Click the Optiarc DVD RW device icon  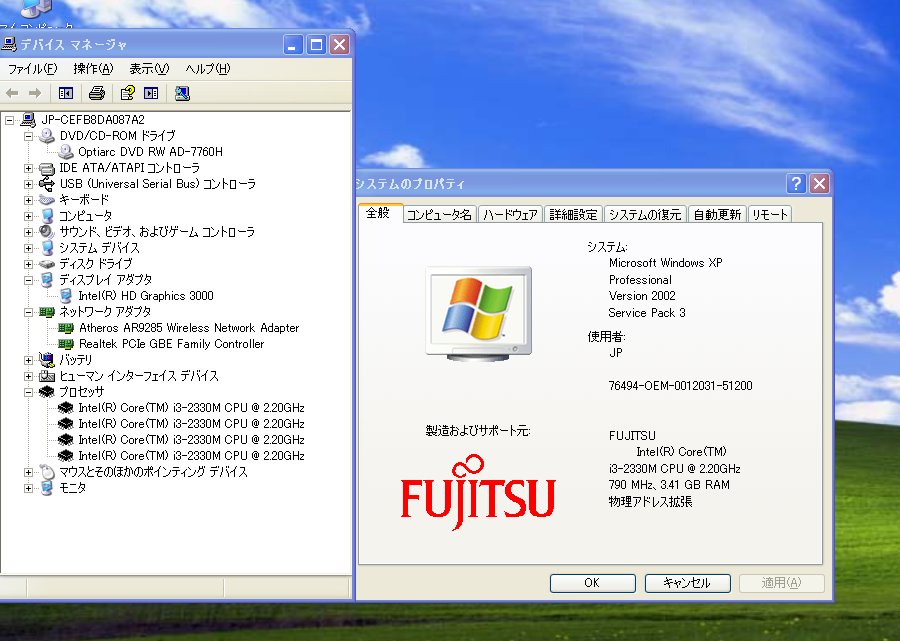66,152
